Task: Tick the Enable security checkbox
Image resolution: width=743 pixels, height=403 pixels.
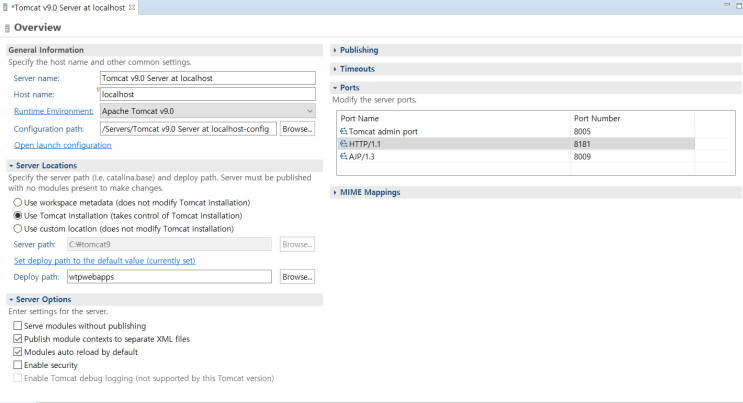Action: [x=18, y=365]
